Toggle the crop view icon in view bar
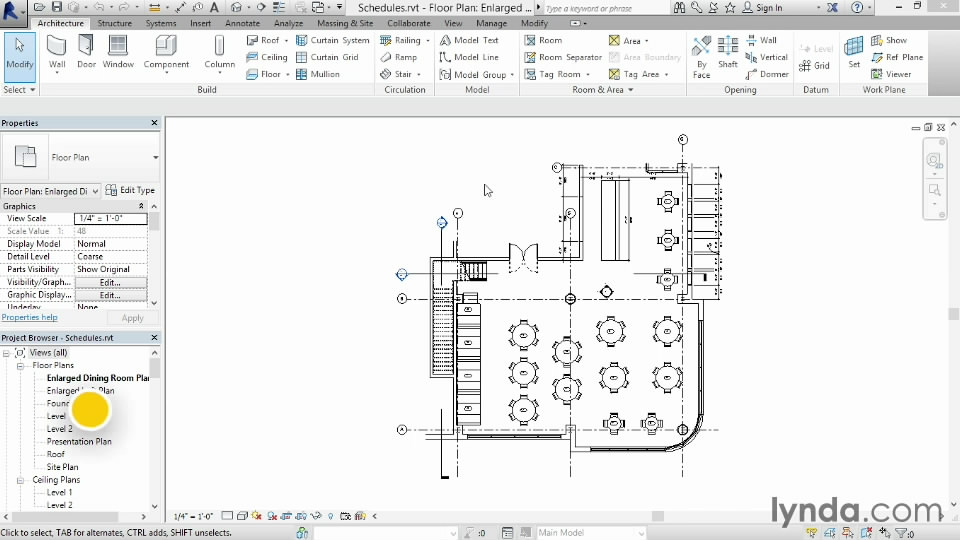960x540 pixels. [x=287, y=516]
